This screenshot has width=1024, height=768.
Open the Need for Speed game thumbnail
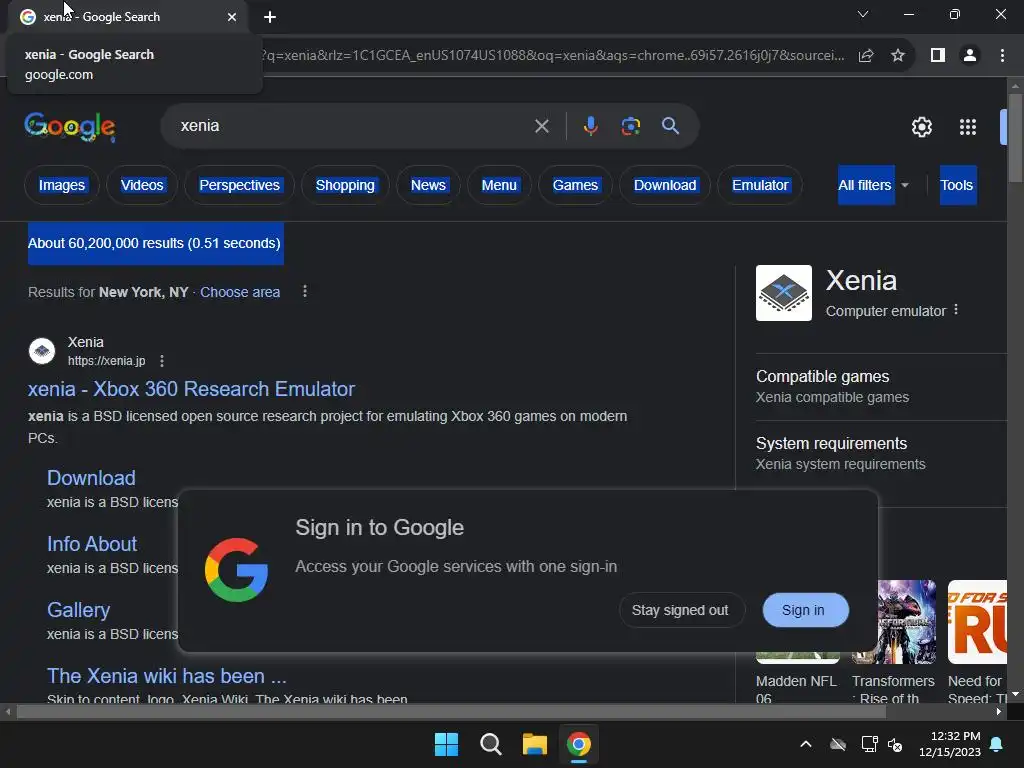[x=977, y=622]
